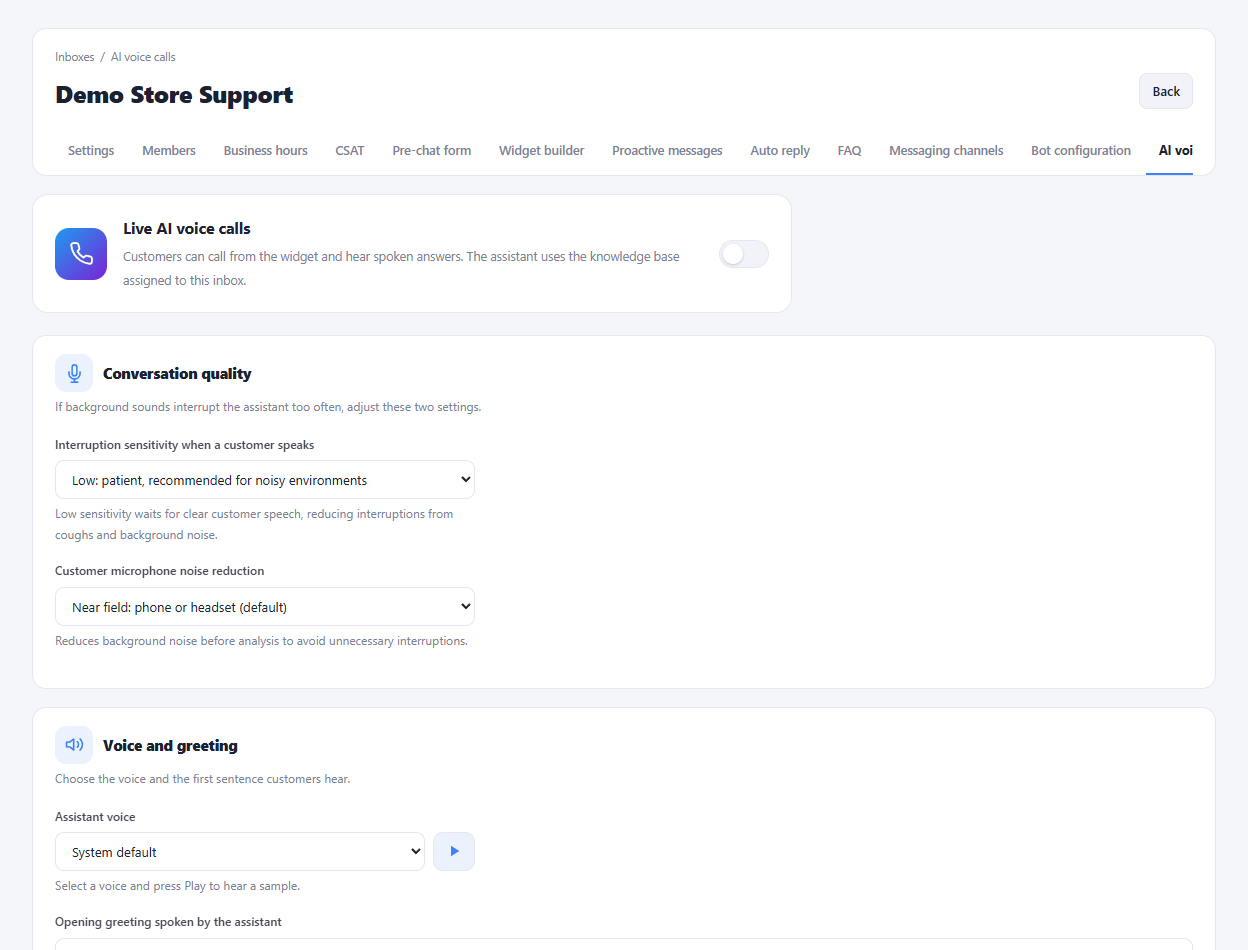
Task: Select the Proactive messages tab
Action: click(x=667, y=151)
